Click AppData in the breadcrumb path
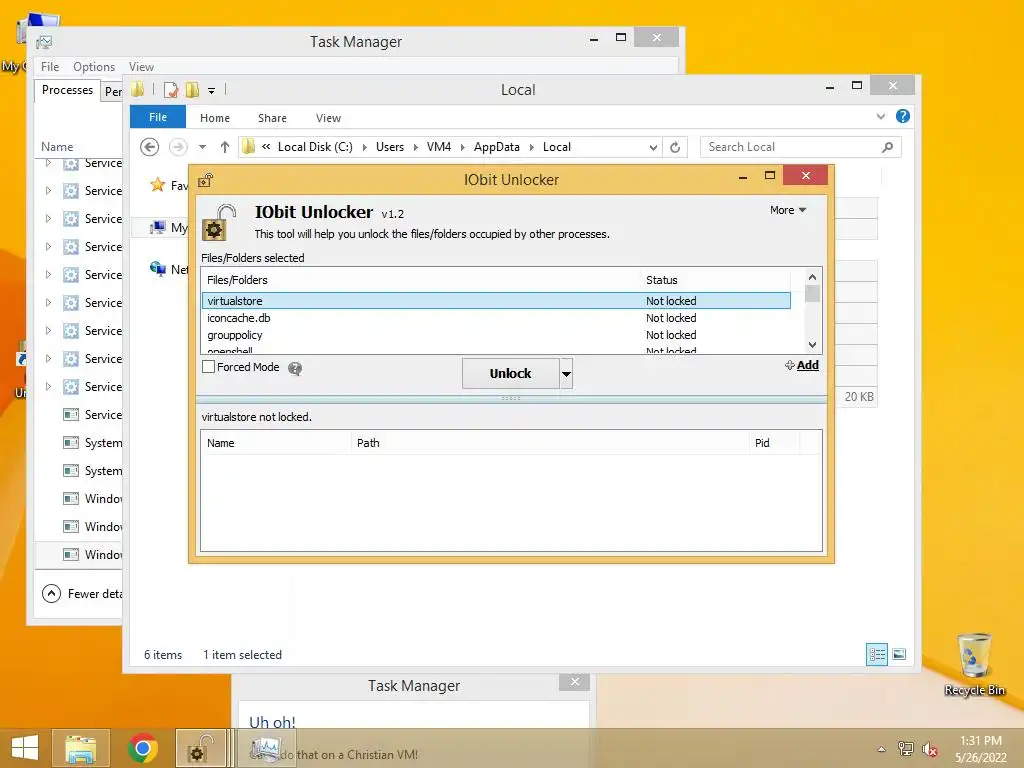The image size is (1024, 768). (x=496, y=147)
